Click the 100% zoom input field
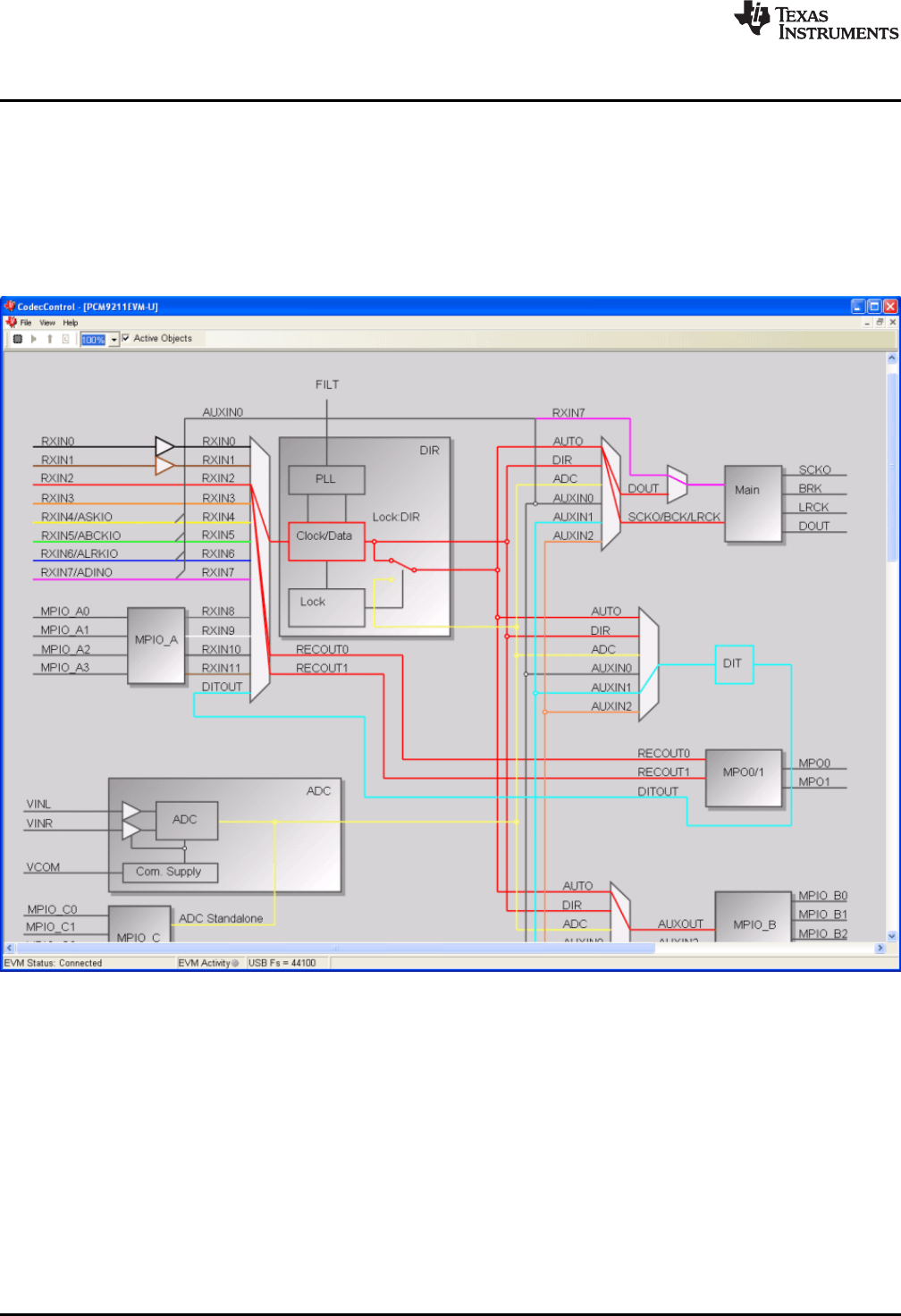 [x=94, y=340]
